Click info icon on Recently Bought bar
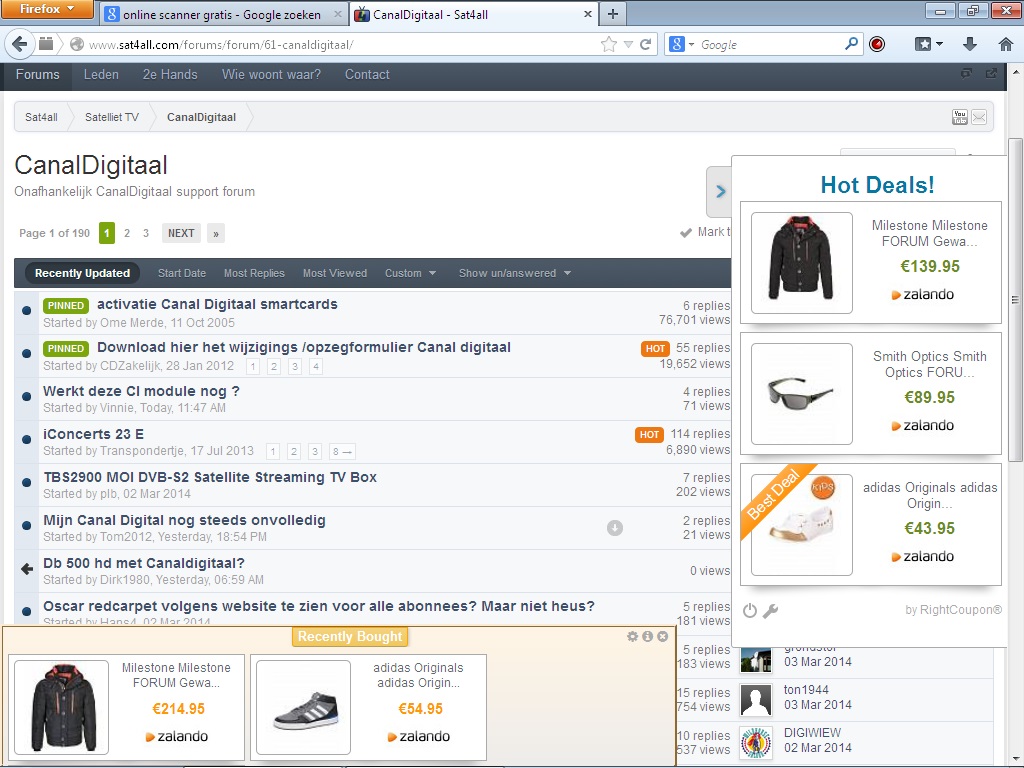The height and width of the screenshot is (768, 1024). (x=647, y=636)
